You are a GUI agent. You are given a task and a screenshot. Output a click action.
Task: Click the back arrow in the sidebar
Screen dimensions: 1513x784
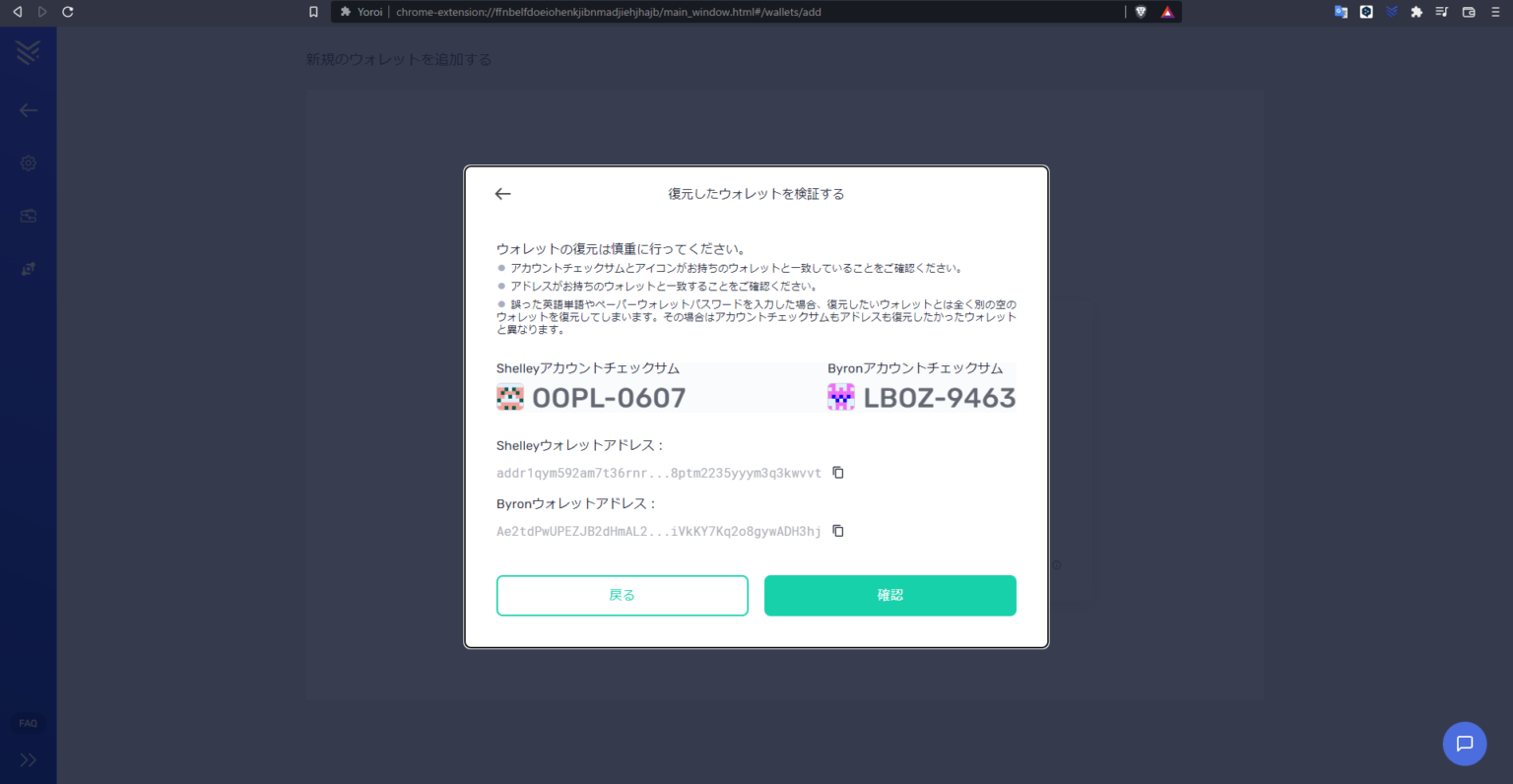tap(28, 110)
